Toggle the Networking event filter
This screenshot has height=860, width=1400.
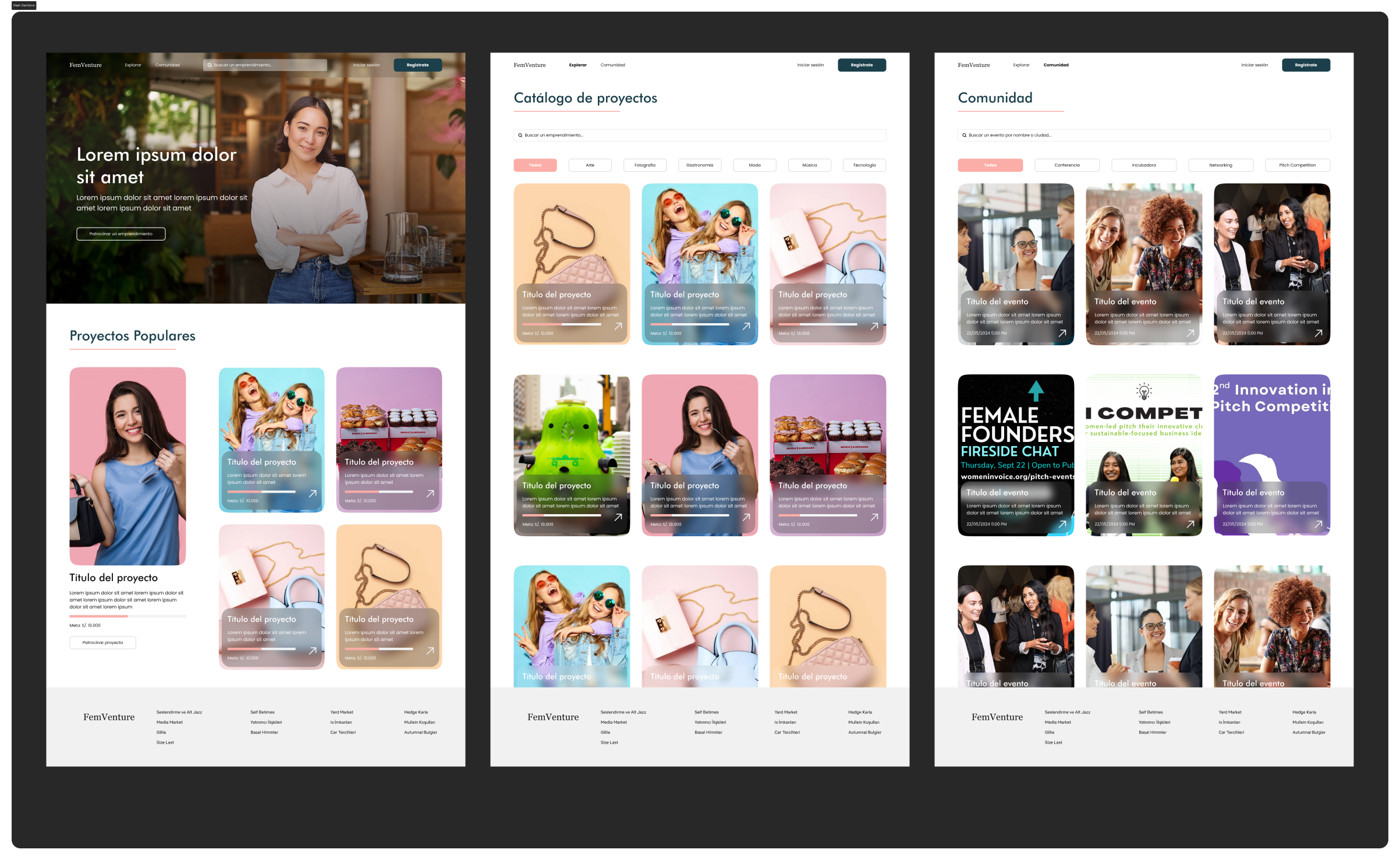pyautogui.click(x=1220, y=165)
